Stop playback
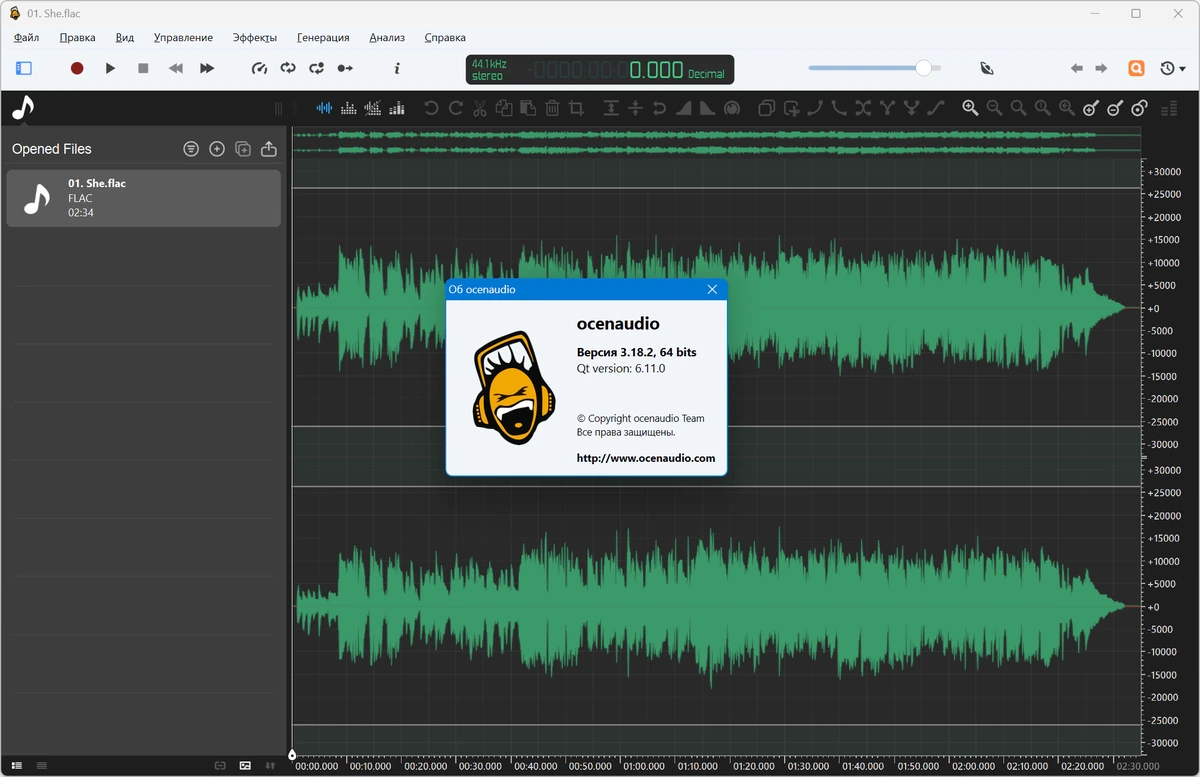This screenshot has width=1200, height=777. [x=143, y=68]
